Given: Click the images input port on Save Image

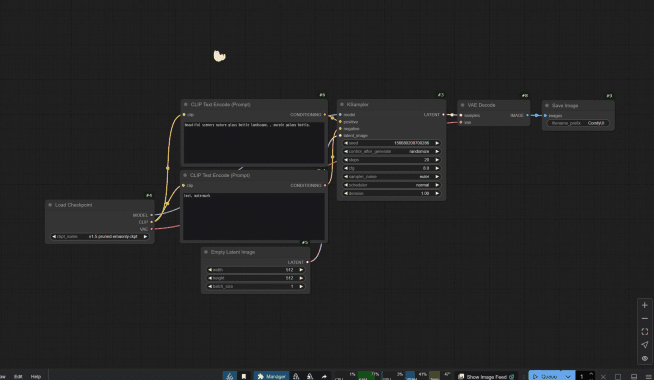Looking at the screenshot, I should [x=545, y=116].
